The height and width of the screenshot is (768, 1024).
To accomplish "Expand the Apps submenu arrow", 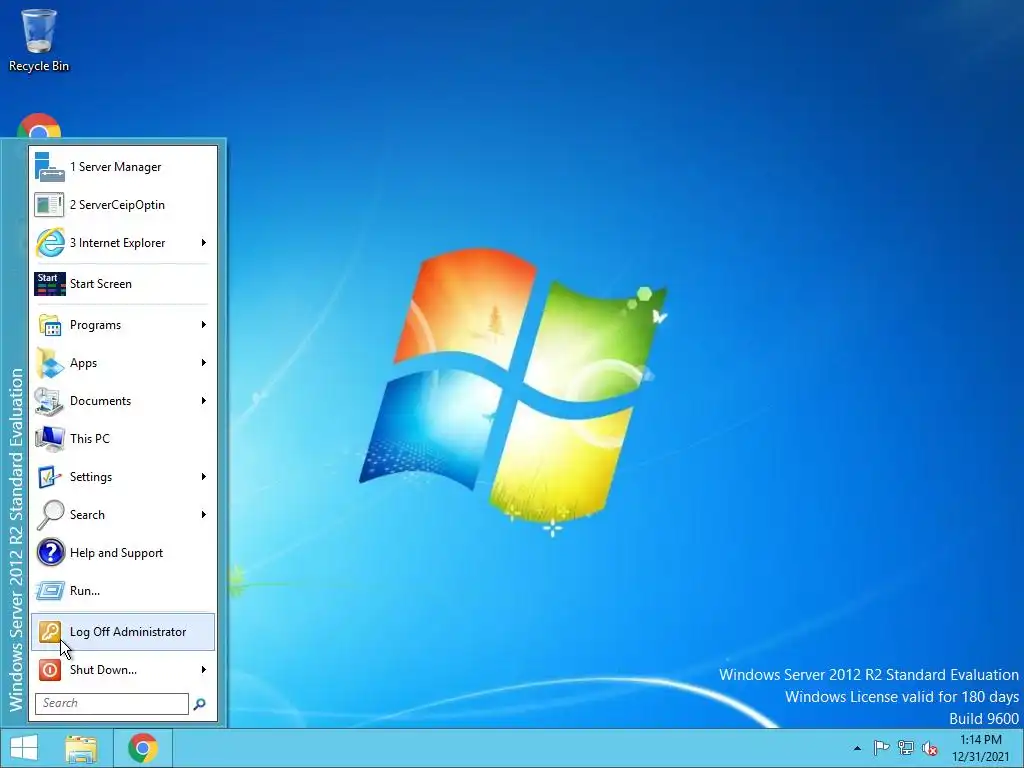I will point(204,362).
